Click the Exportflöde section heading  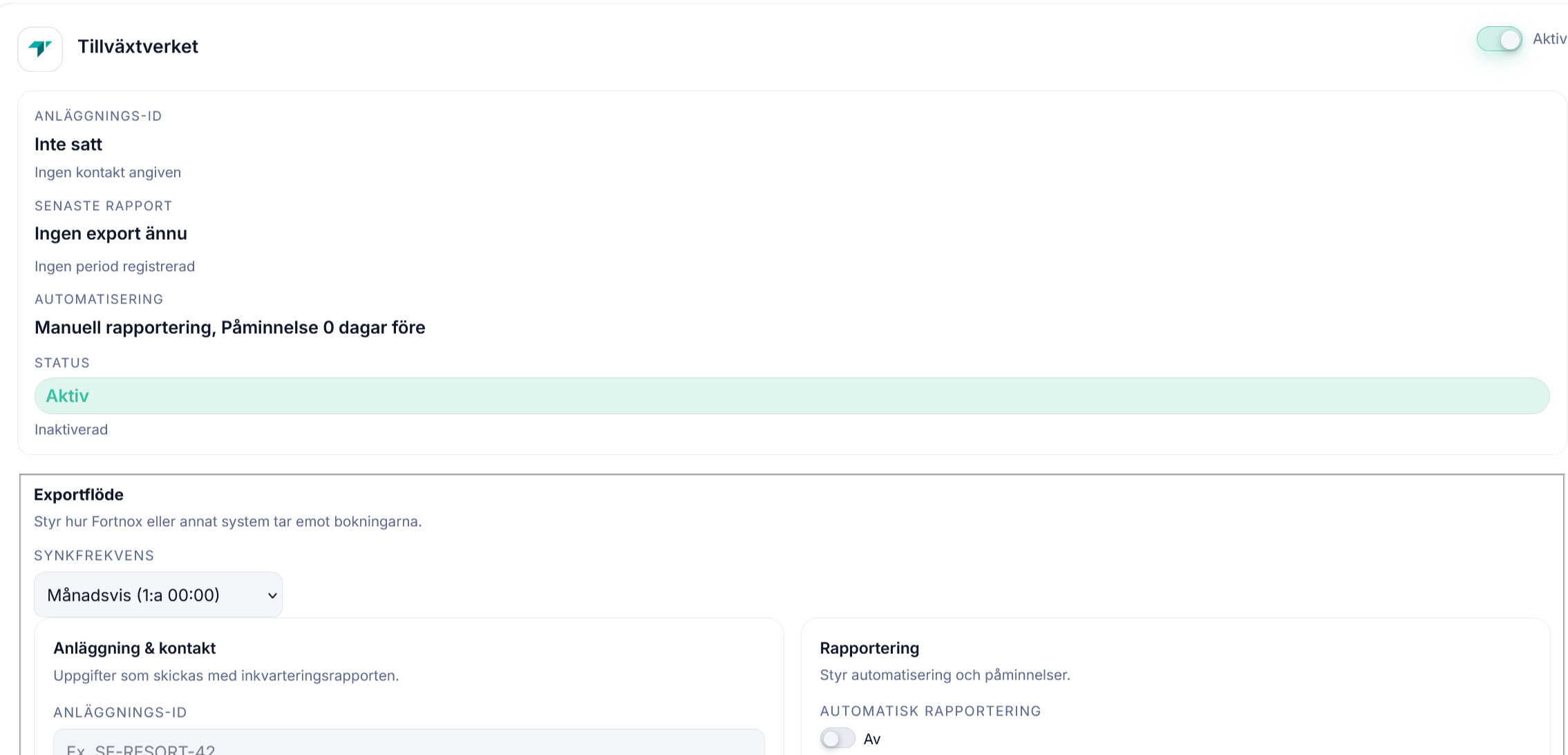[x=79, y=494]
